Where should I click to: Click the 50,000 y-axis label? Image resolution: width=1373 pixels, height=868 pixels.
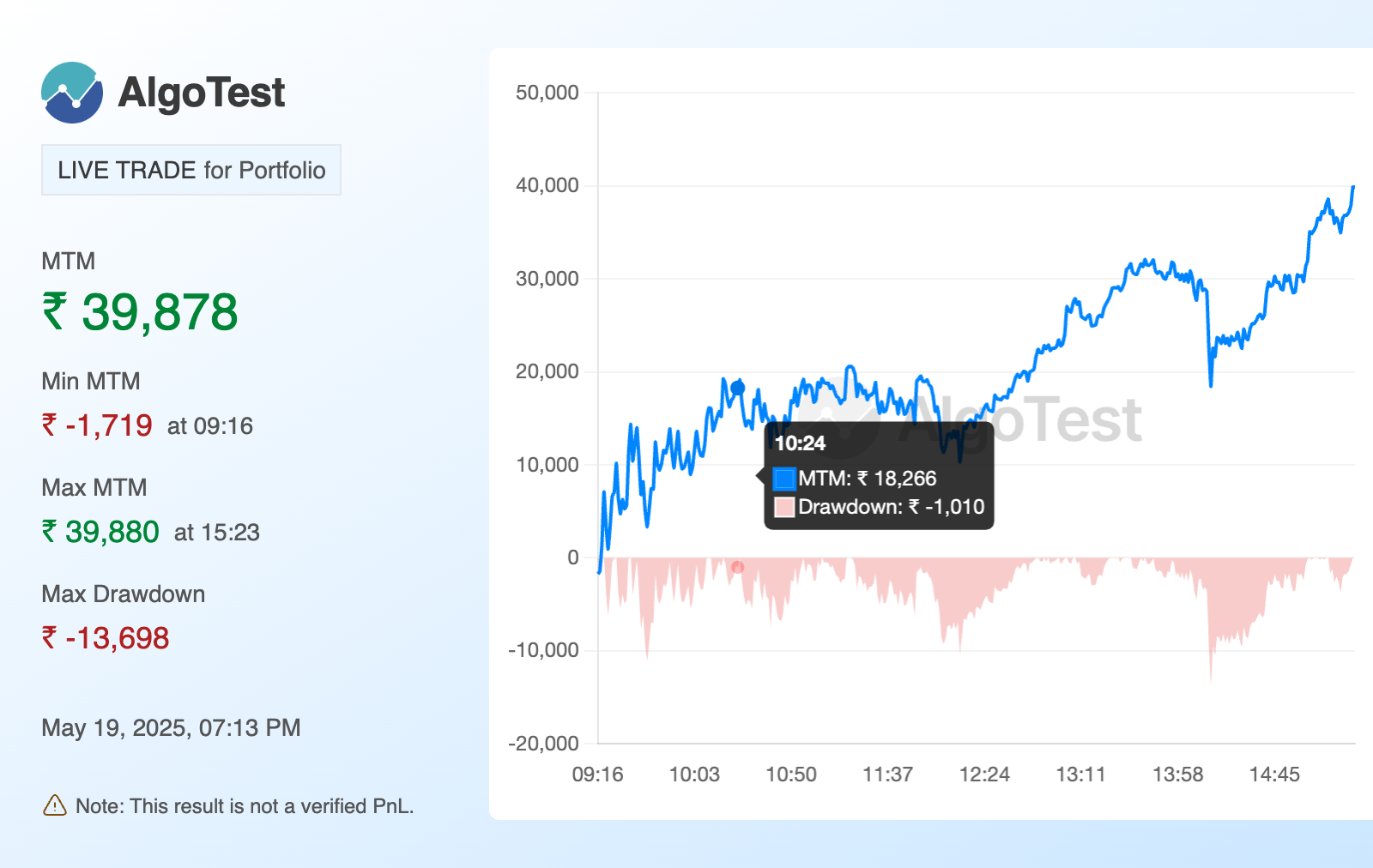[x=547, y=93]
